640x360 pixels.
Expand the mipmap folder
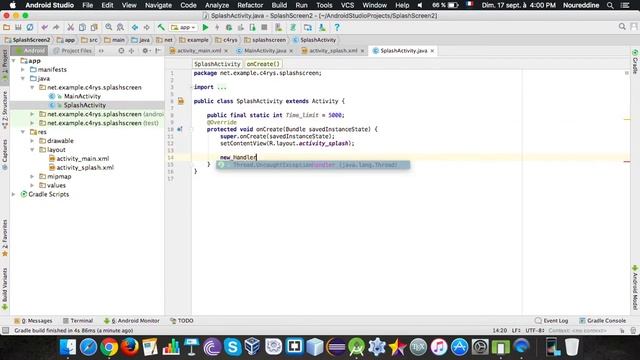(32, 176)
